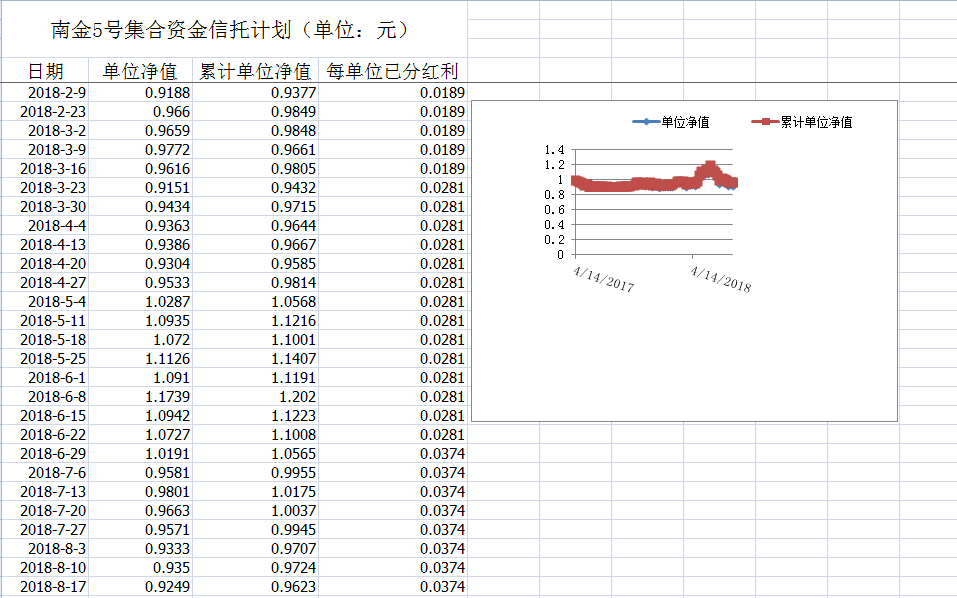
Task: Click the 日期 column header
Action: [x=45, y=71]
